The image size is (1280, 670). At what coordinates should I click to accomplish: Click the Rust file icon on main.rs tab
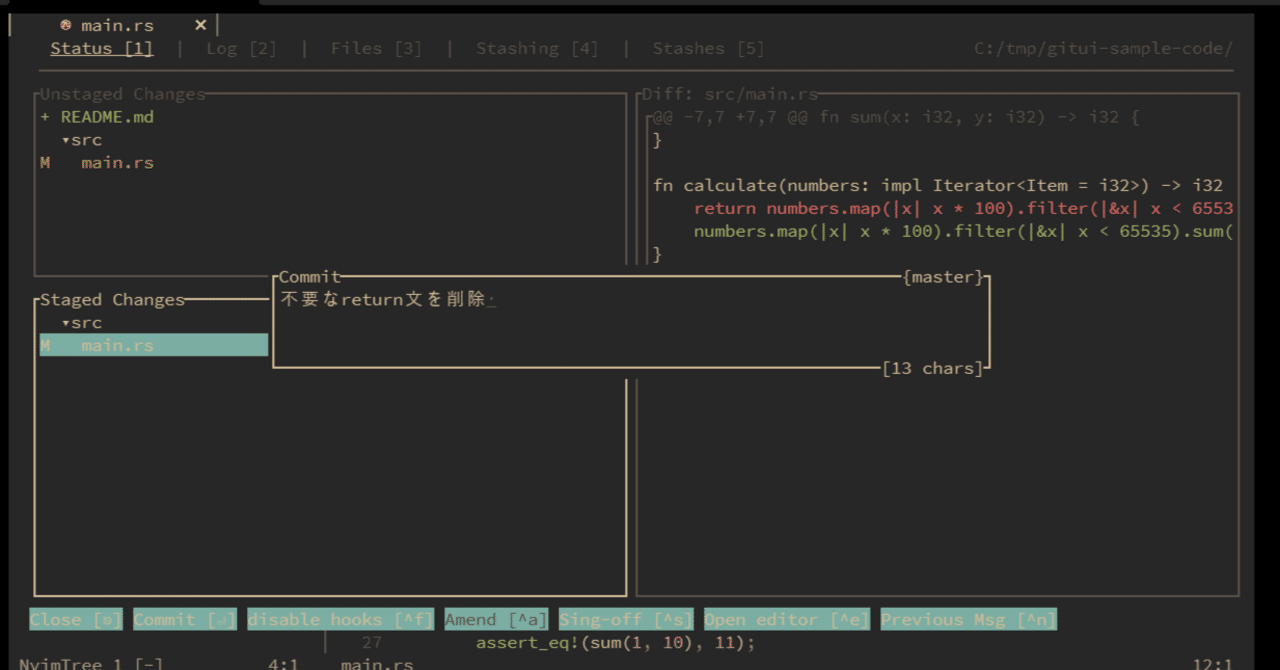66,25
